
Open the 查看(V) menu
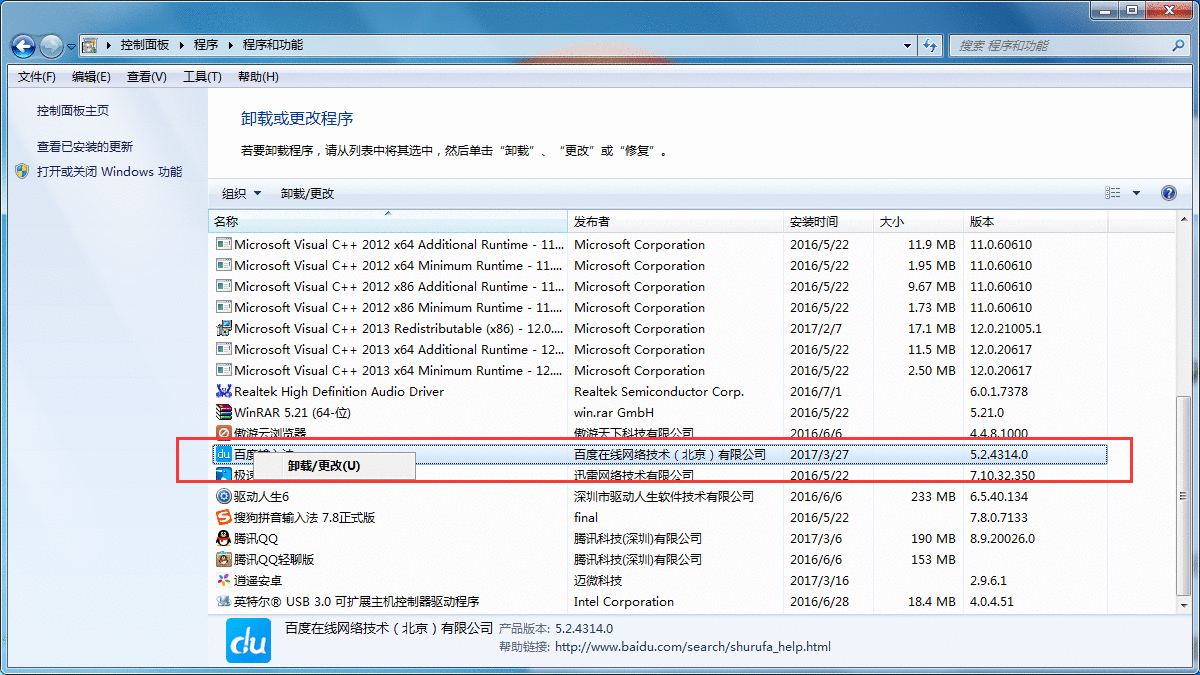coord(146,76)
